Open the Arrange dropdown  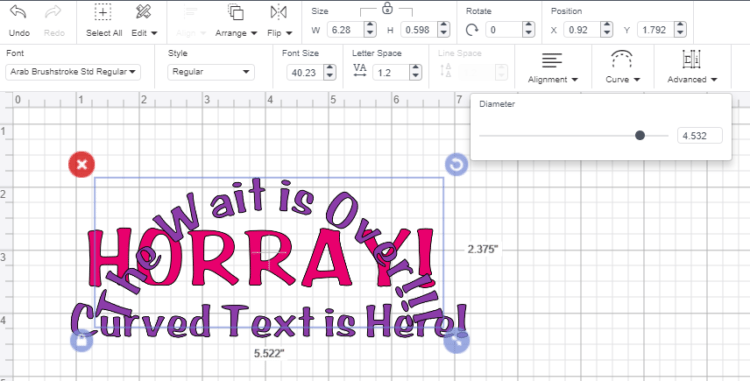pyautogui.click(x=236, y=33)
